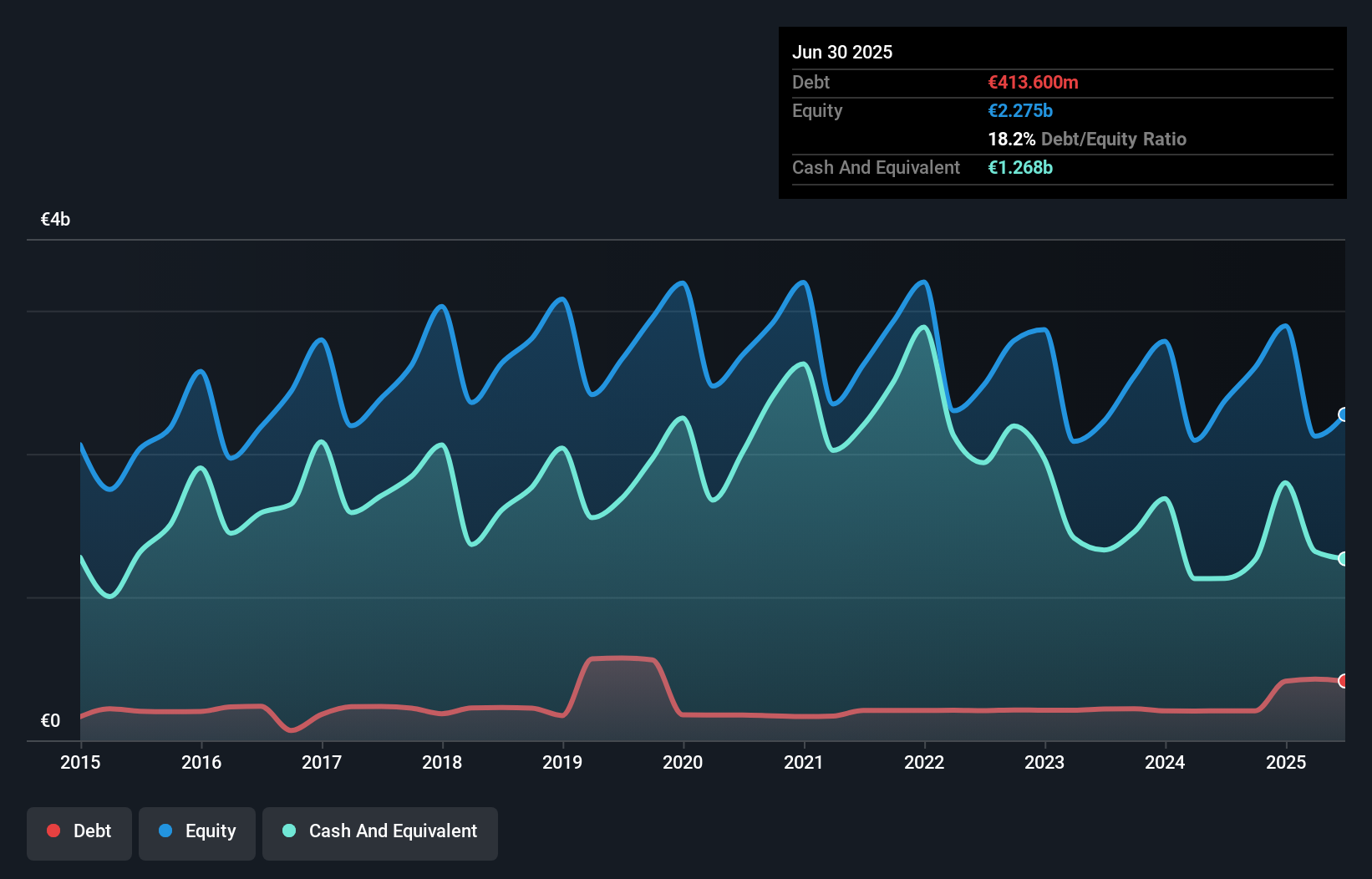1372x879 pixels.
Task: Open details for the Debt/Equity Ratio row
Action: tap(1087, 139)
